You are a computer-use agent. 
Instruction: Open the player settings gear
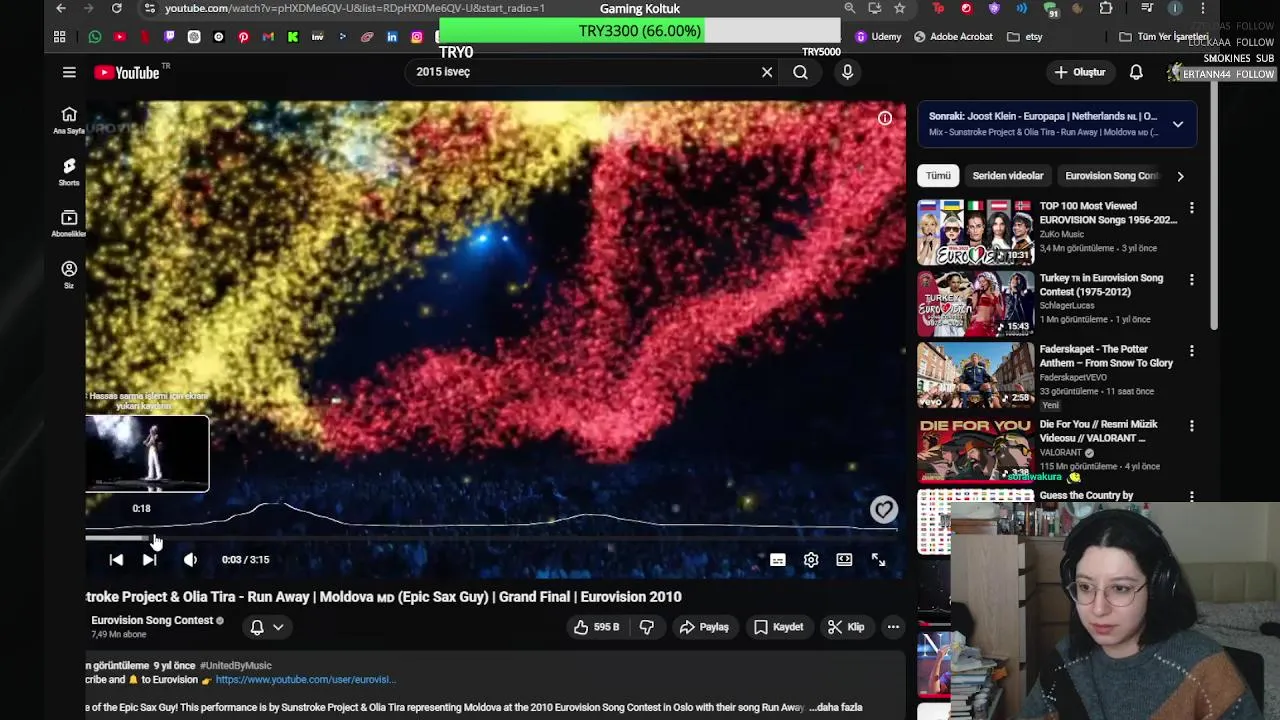coord(811,560)
